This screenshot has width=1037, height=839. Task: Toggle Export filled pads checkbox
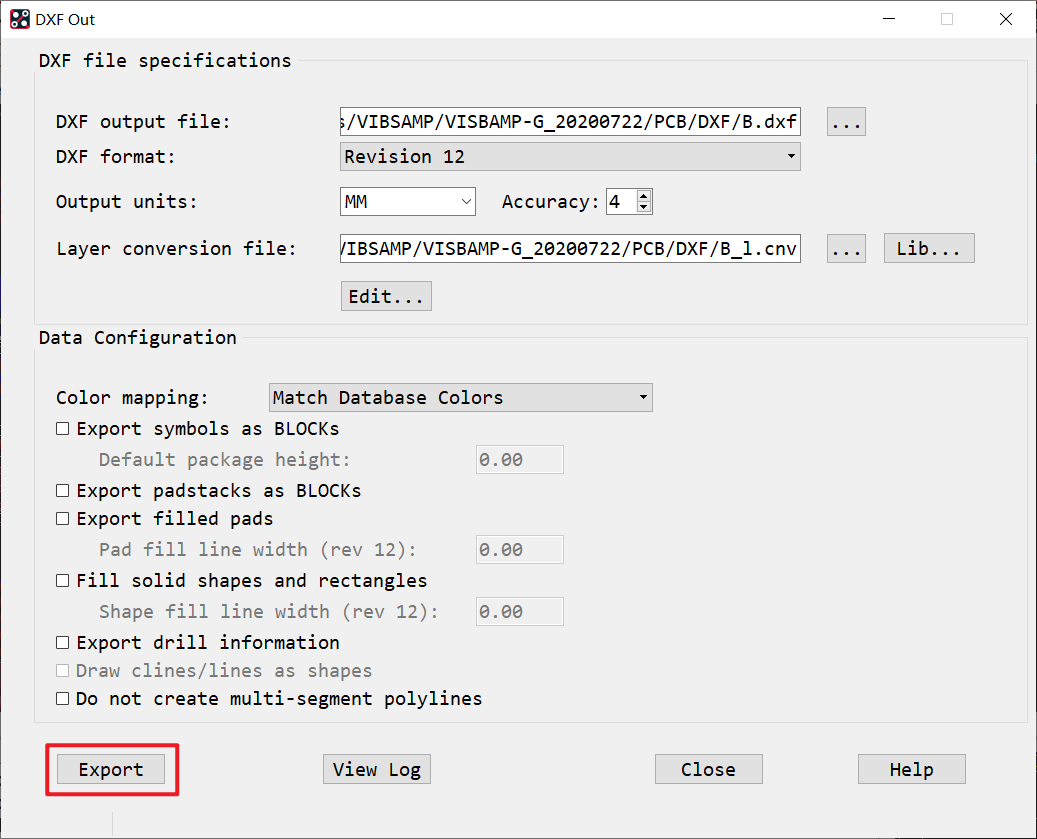tap(63, 519)
